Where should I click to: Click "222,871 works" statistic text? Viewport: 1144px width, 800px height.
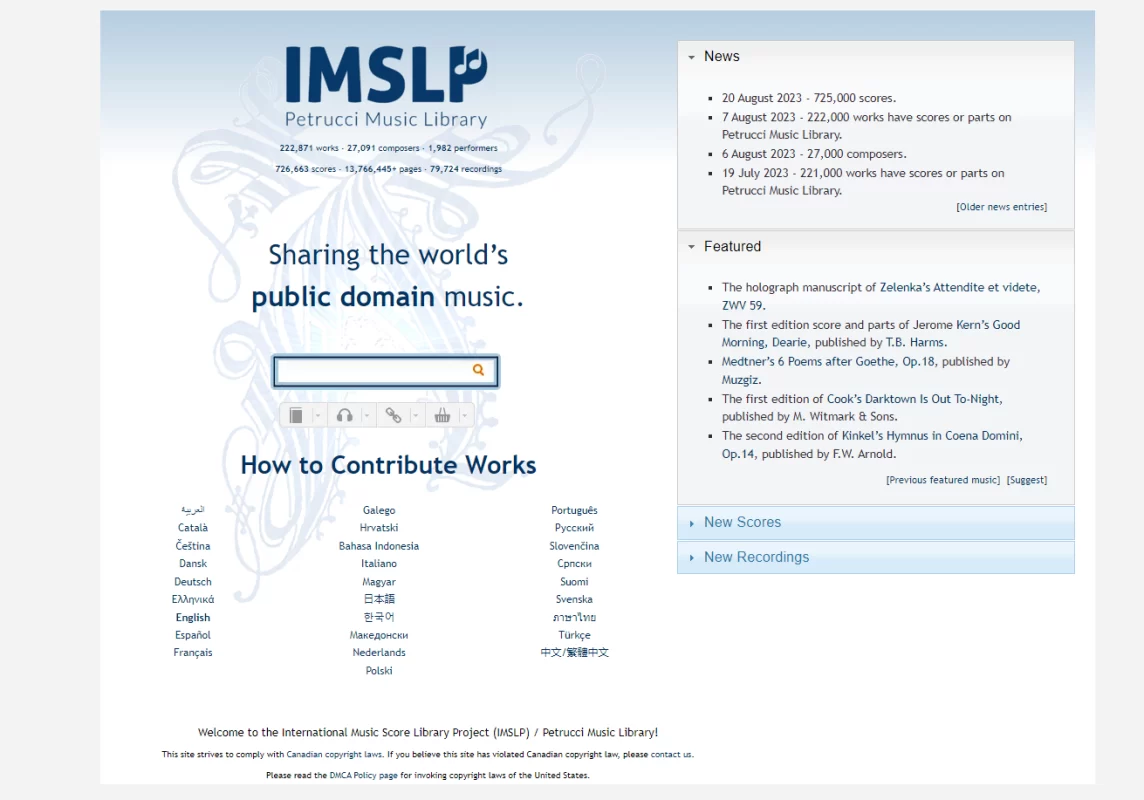pos(309,148)
